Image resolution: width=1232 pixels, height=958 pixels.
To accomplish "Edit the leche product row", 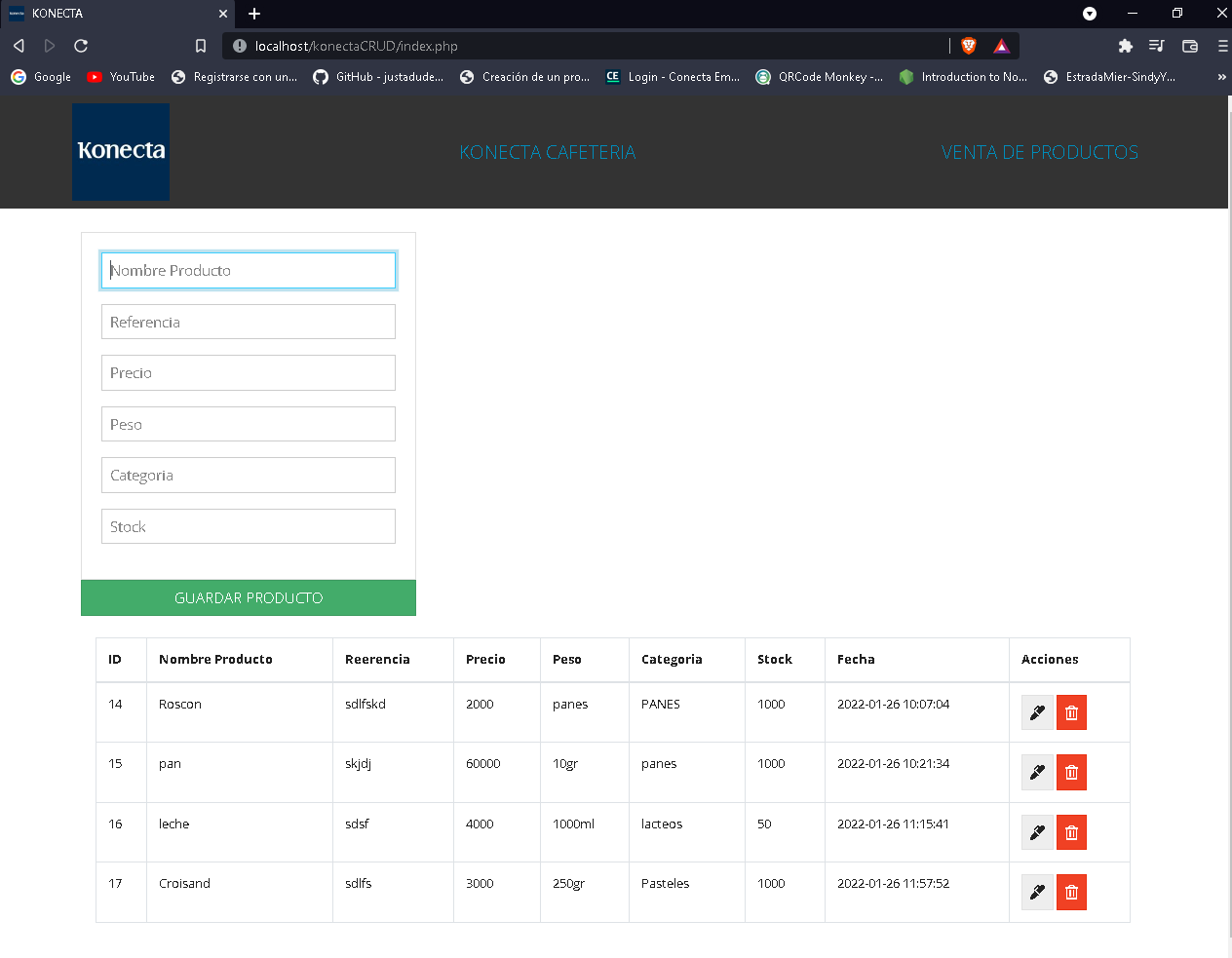I will pos(1036,831).
